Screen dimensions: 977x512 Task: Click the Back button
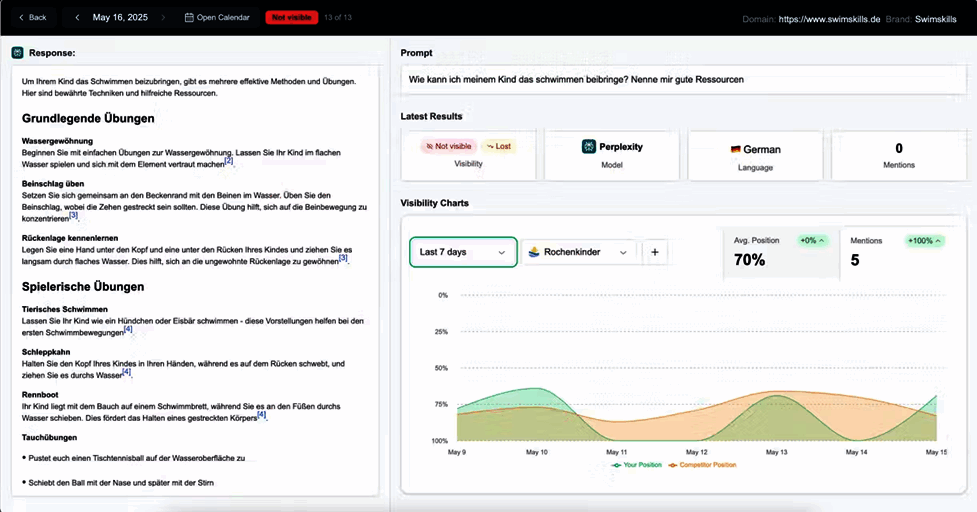tap(33, 17)
